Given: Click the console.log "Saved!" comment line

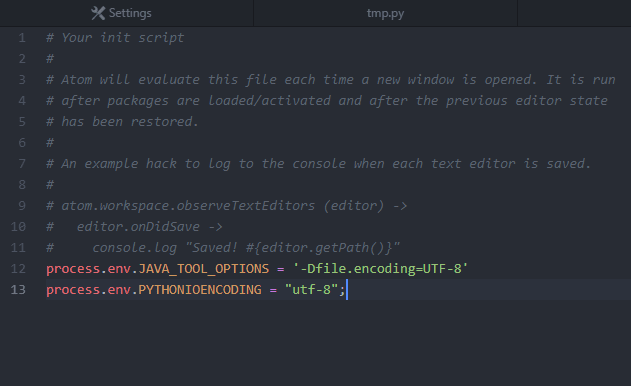Looking at the screenshot, I should 223,248.
